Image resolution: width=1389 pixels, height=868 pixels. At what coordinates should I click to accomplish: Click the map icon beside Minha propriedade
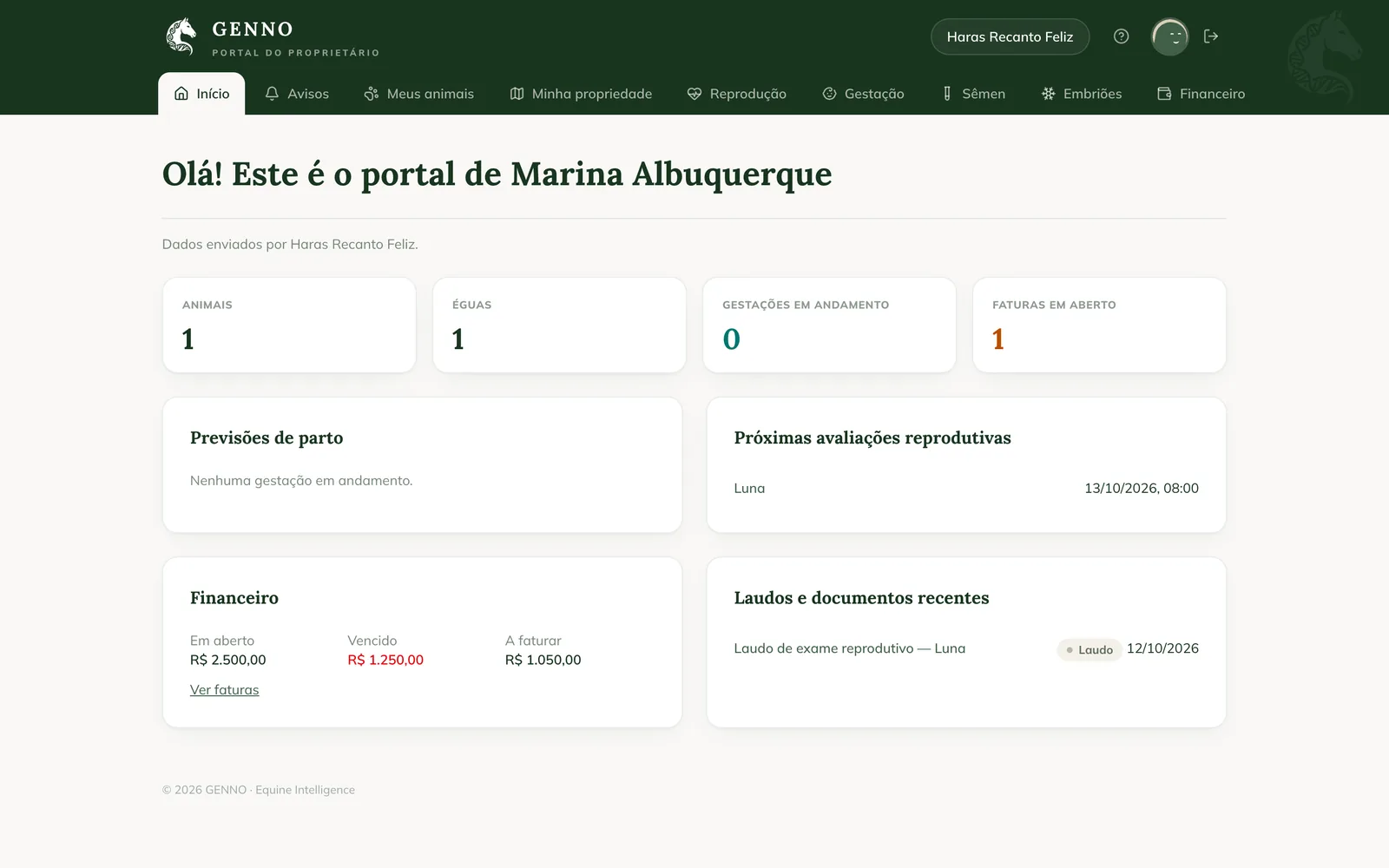[517, 94]
